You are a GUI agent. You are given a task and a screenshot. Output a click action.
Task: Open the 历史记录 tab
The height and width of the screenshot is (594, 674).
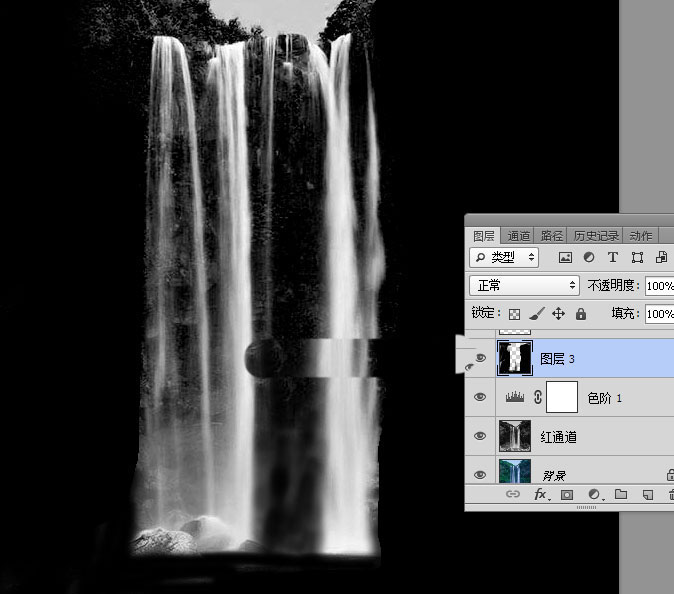(597, 236)
